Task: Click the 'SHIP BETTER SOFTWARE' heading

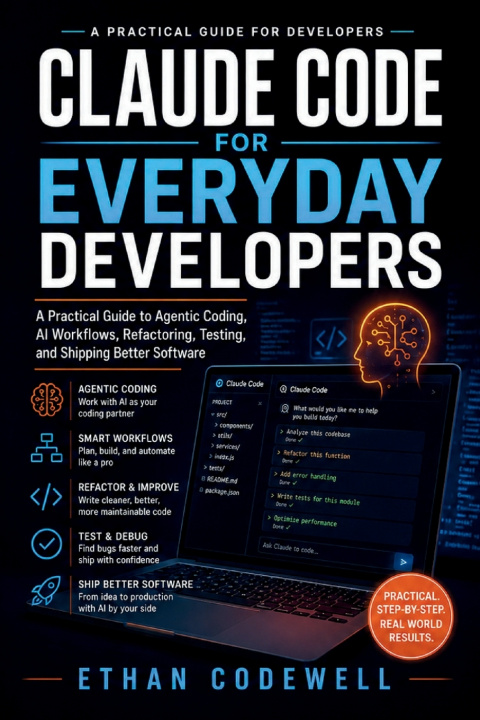Action: 136,584
